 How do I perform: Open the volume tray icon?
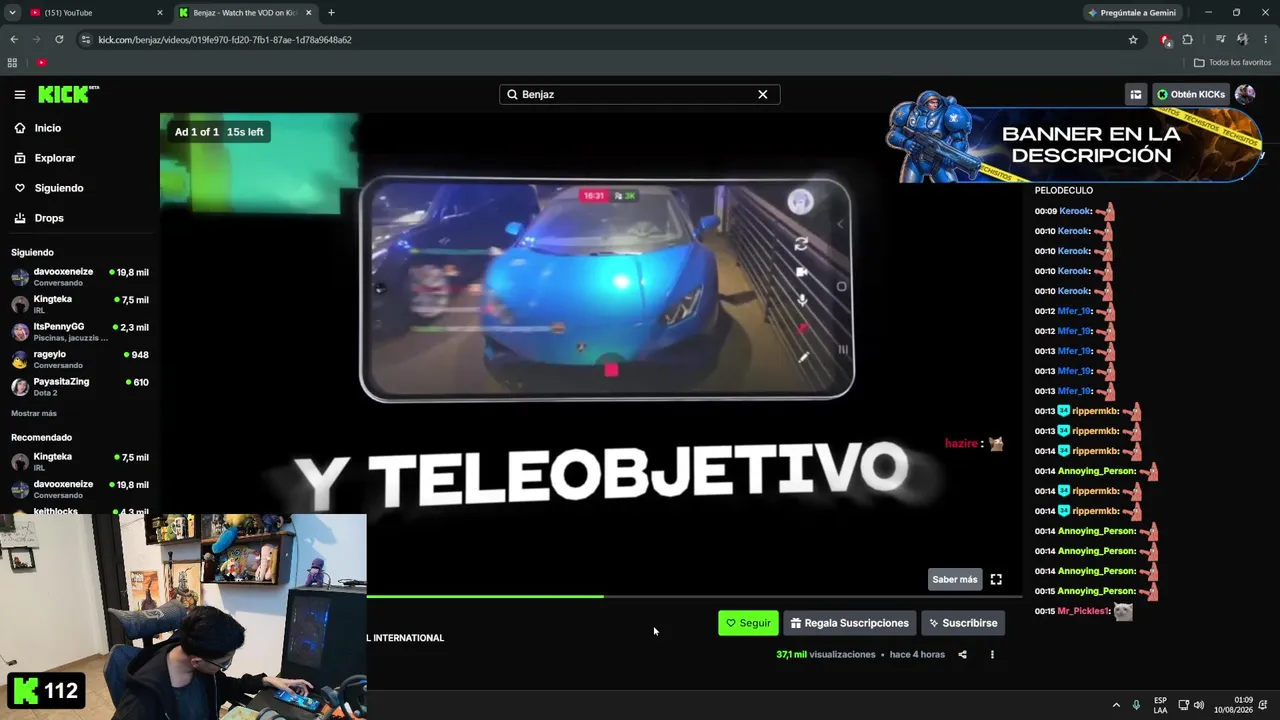[x=1199, y=705]
